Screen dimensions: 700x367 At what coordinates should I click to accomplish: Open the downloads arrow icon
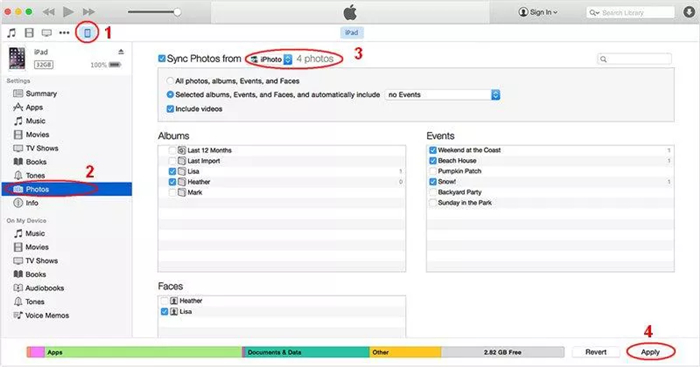(x=689, y=12)
